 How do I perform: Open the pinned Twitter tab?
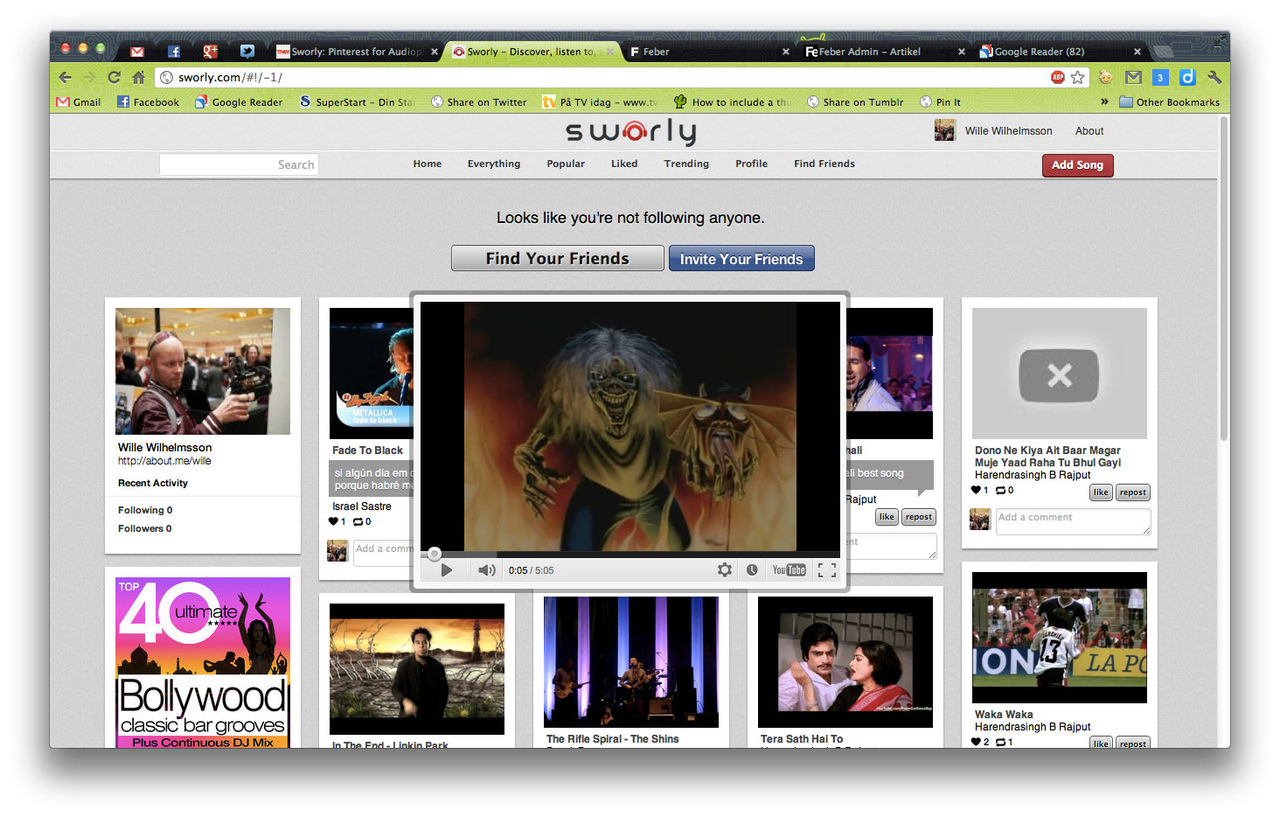coord(247,52)
